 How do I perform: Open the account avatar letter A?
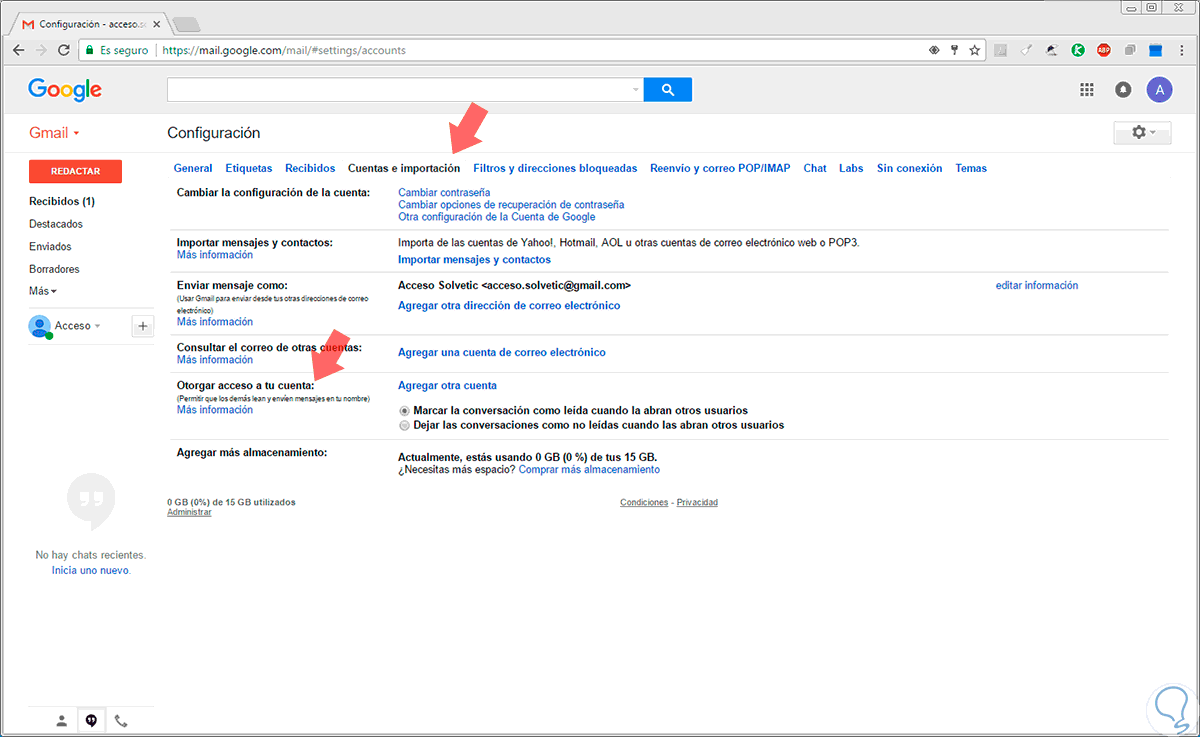1159,89
